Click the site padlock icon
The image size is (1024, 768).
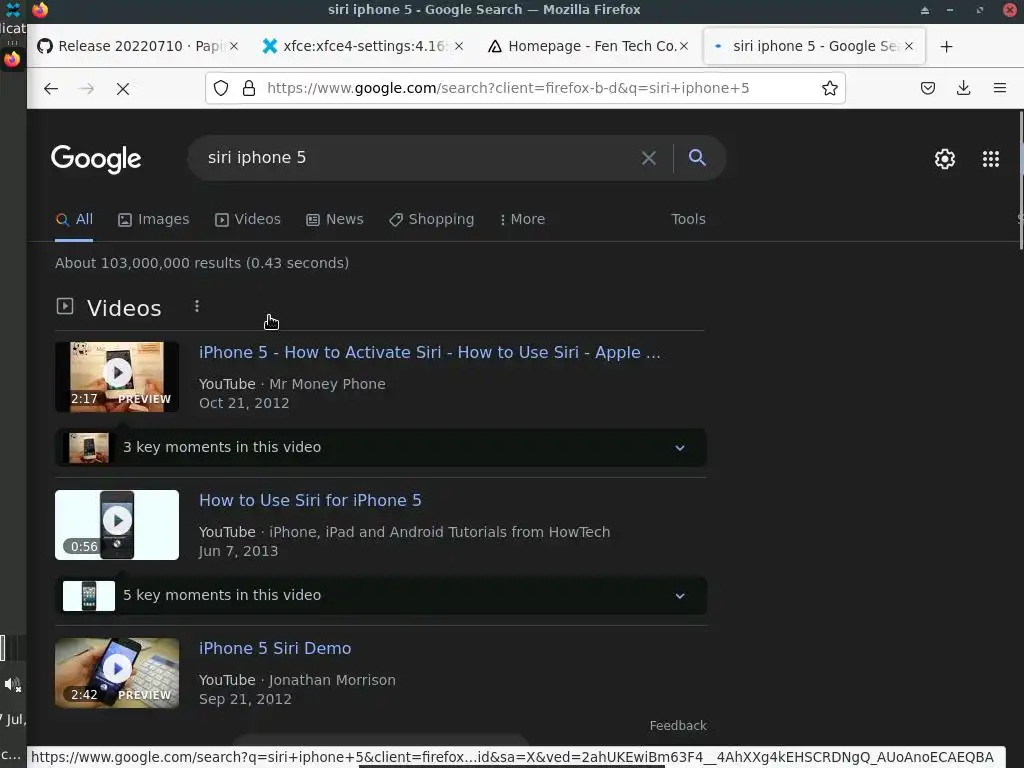pos(249,88)
